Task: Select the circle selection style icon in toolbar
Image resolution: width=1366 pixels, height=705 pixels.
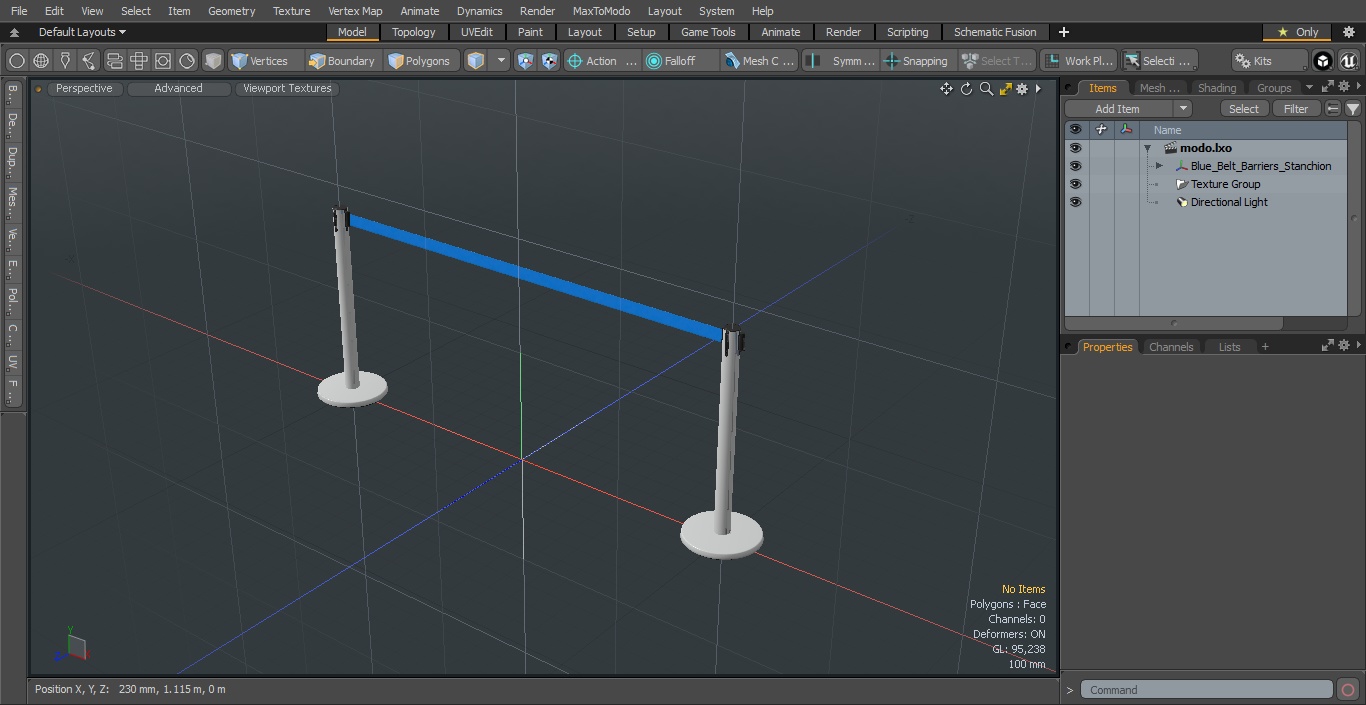Action: click(16, 61)
